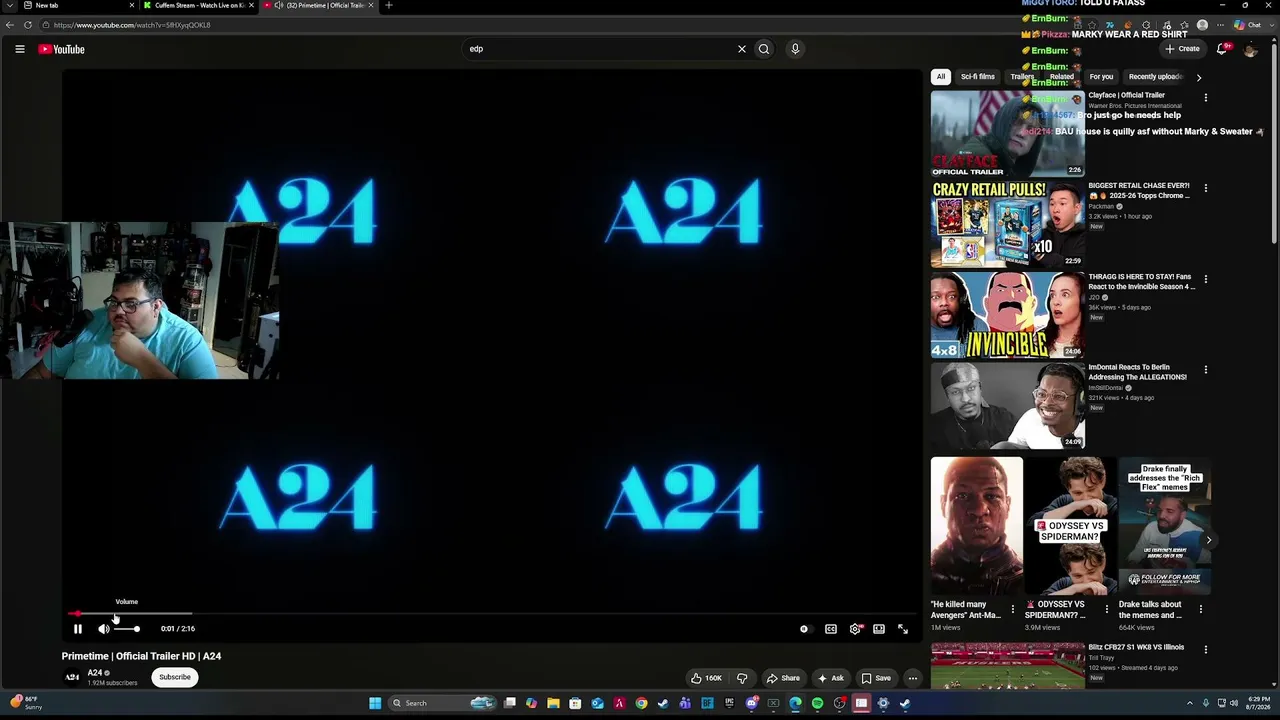Open the Invincible reaction video thumbnail
The image size is (1280, 720).
pos(1007,315)
